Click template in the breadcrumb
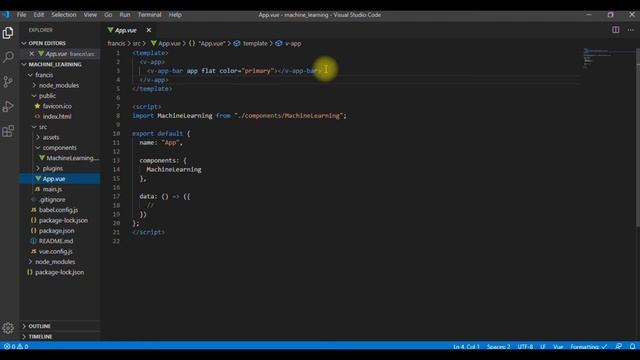Image resolution: width=640 pixels, height=360 pixels. [255, 43]
